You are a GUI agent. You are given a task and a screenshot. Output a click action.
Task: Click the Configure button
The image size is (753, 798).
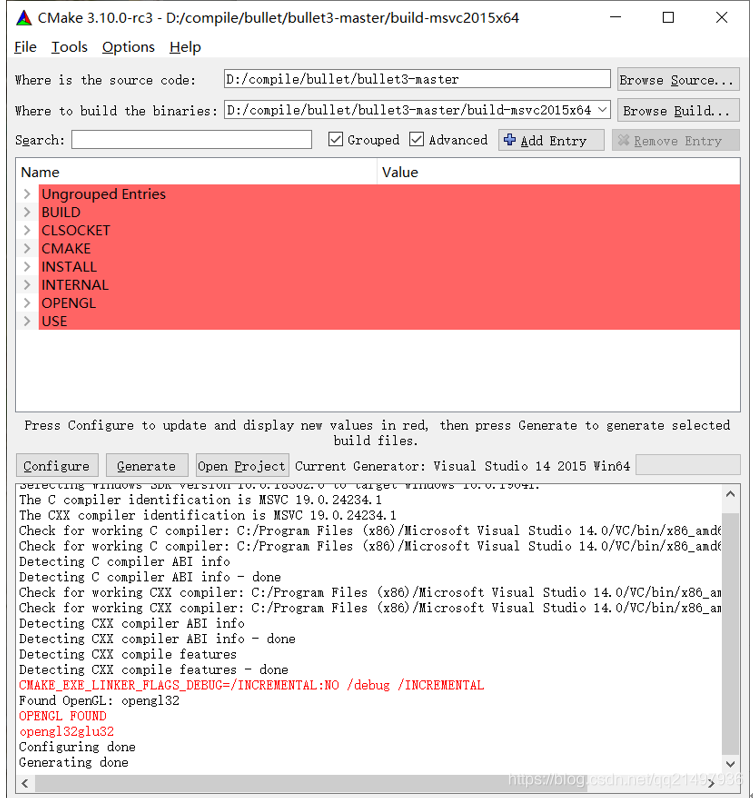[57, 466]
